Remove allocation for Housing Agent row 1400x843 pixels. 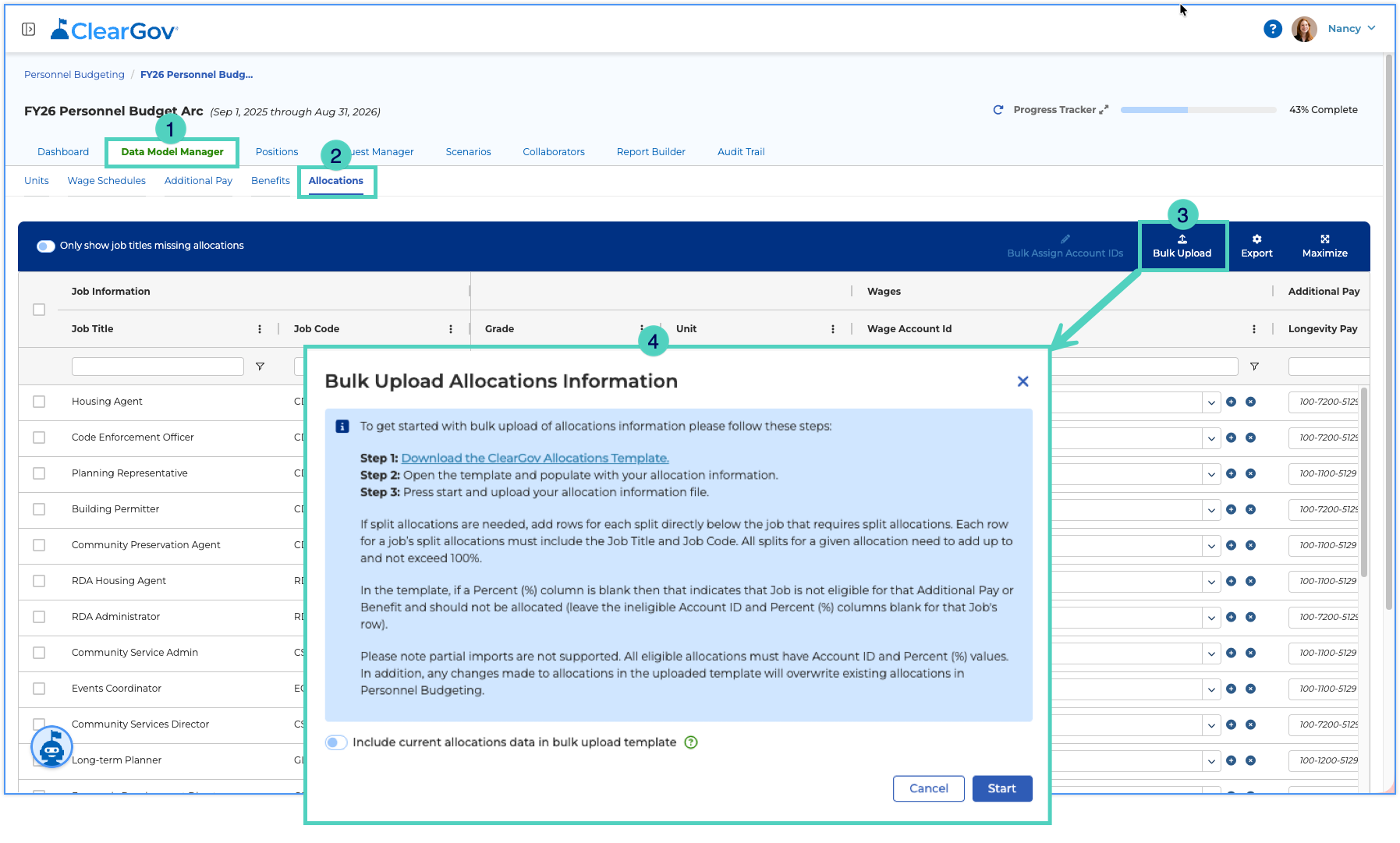pos(1250,402)
